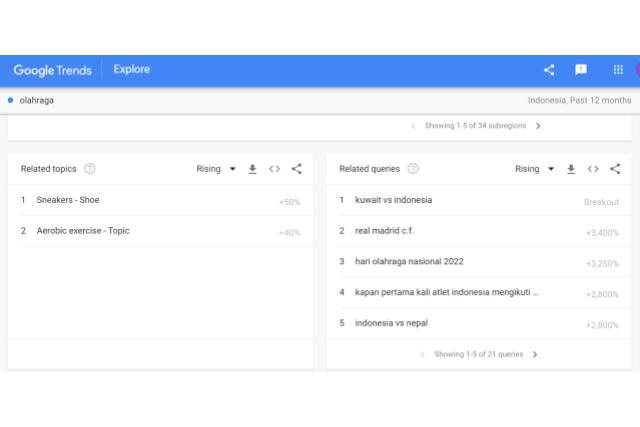The width and height of the screenshot is (640, 427).
Task: Click the +3,400% value for real madrid
Action: click(x=602, y=233)
